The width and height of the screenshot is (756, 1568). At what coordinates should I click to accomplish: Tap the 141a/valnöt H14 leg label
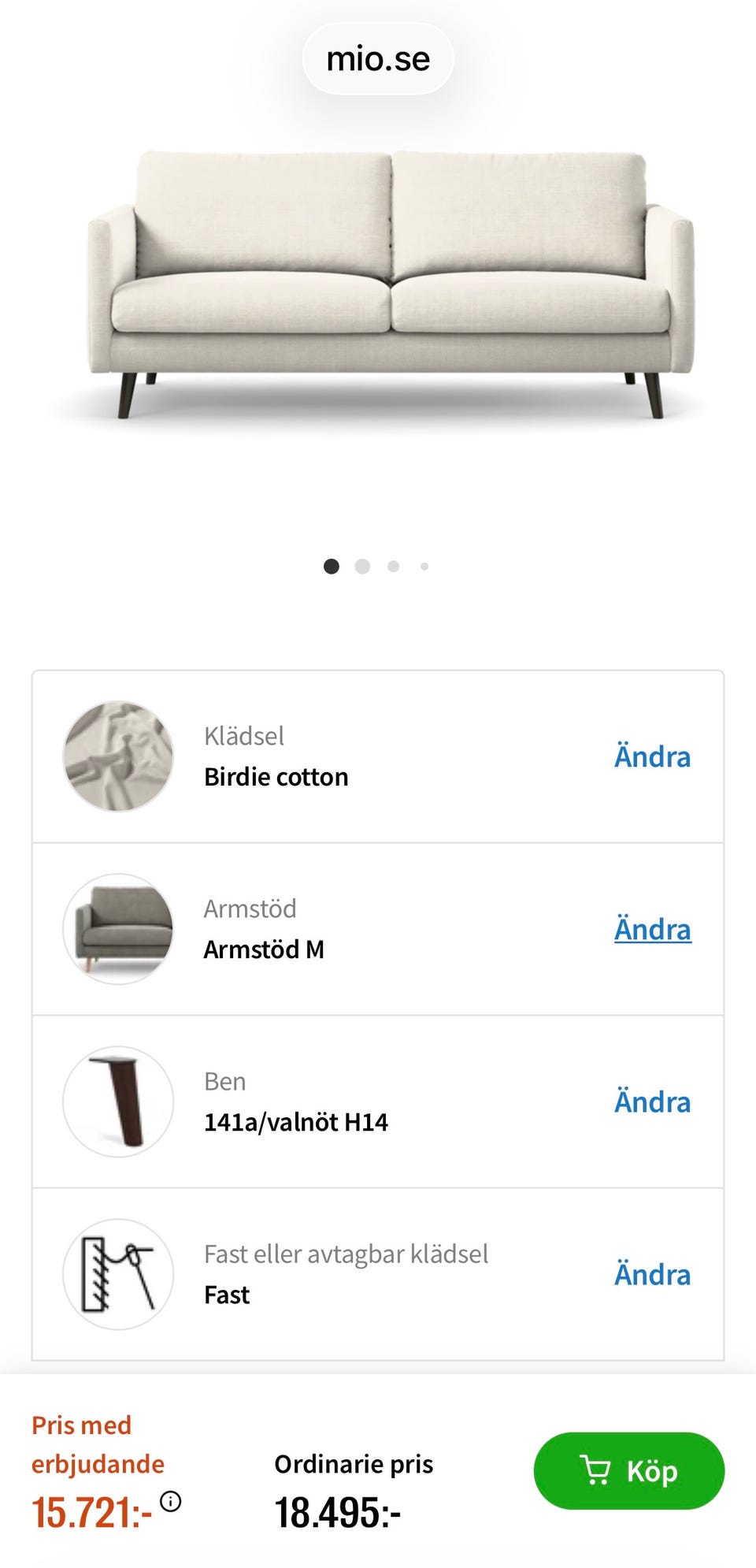pos(295,1122)
